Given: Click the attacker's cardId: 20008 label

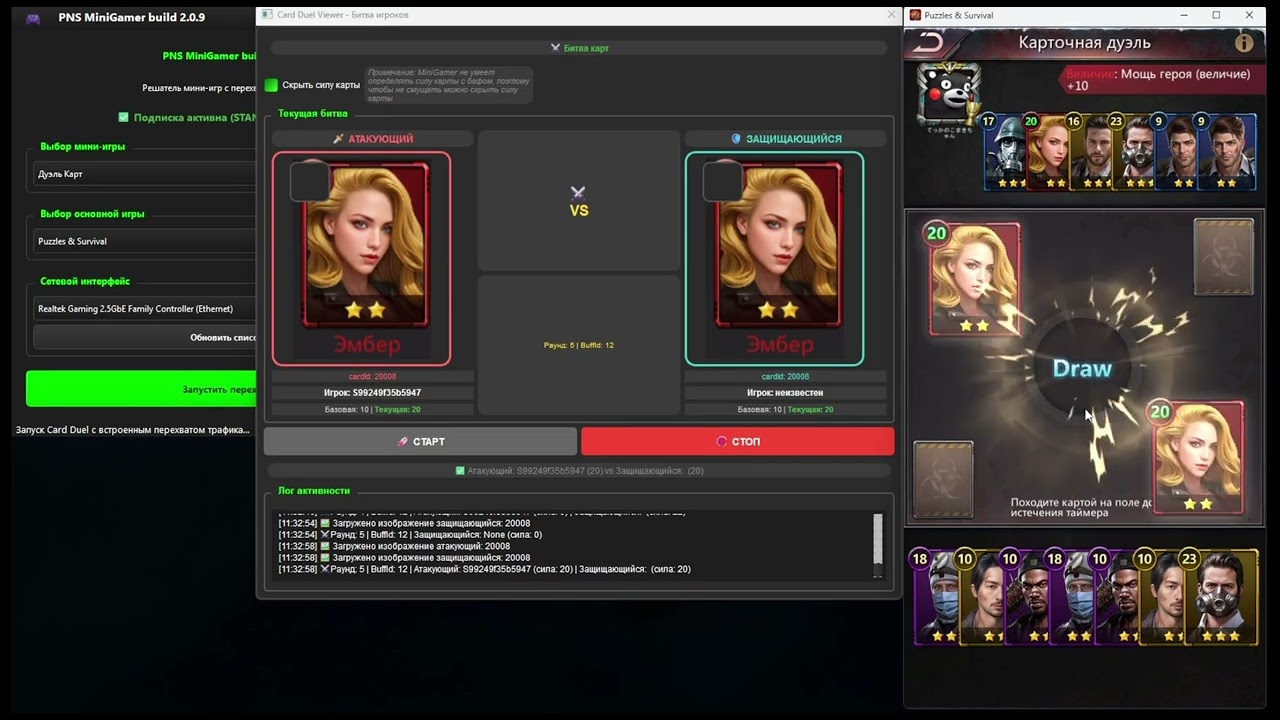Looking at the screenshot, I should tap(372, 377).
